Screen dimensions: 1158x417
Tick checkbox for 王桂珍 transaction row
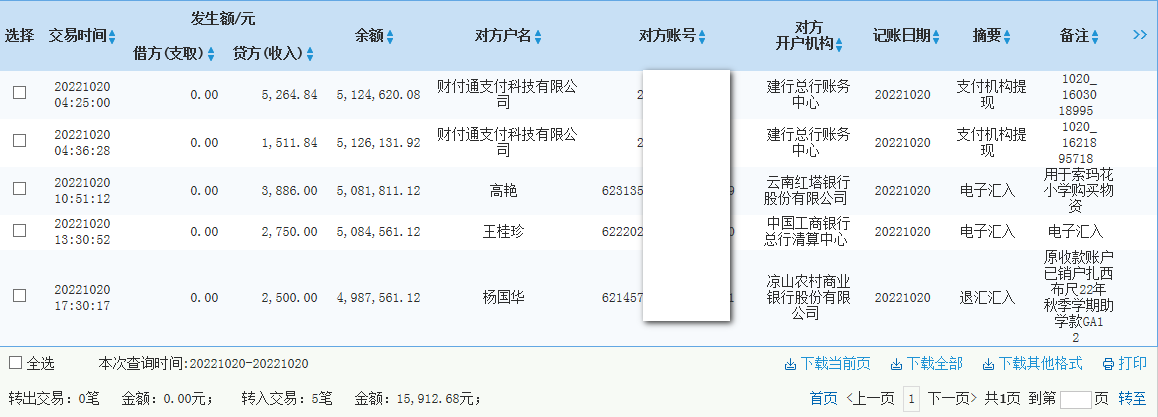(x=20, y=230)
